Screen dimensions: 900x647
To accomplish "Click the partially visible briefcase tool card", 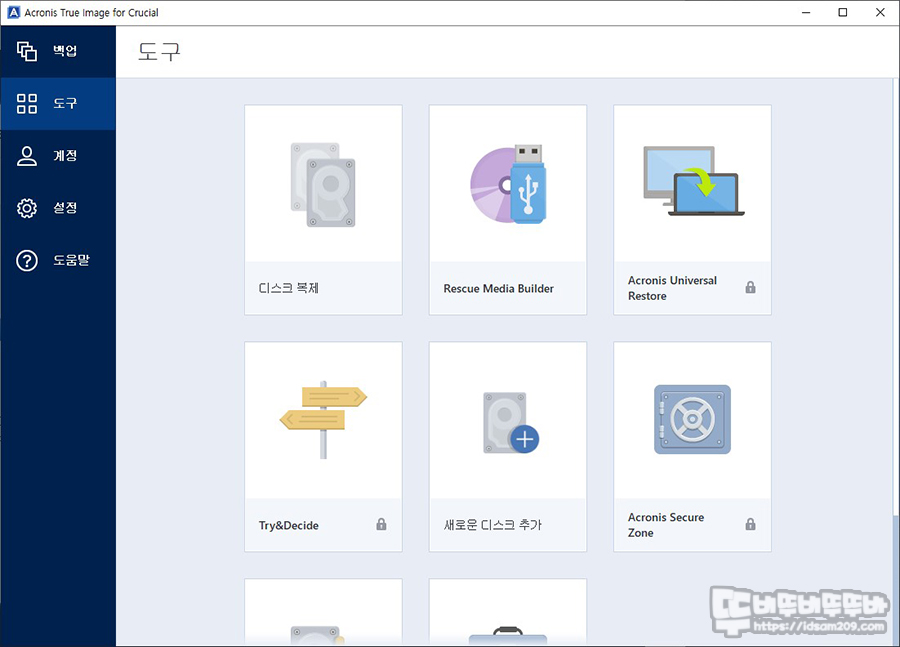I will point(508,612).
